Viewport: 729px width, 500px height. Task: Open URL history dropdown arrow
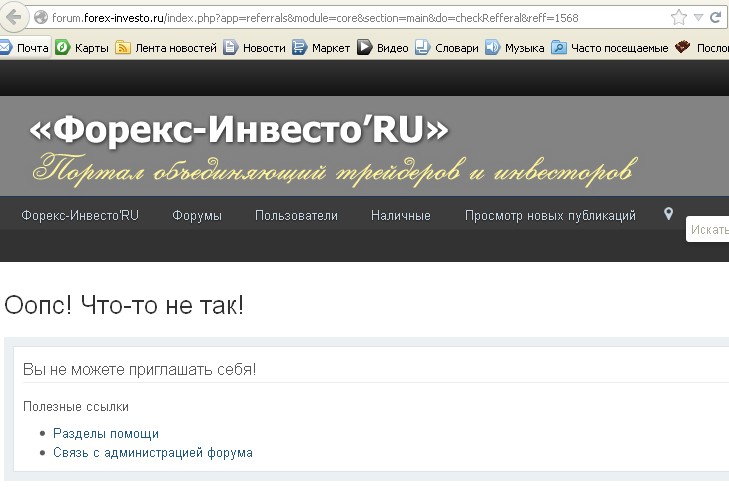[698, 18]
